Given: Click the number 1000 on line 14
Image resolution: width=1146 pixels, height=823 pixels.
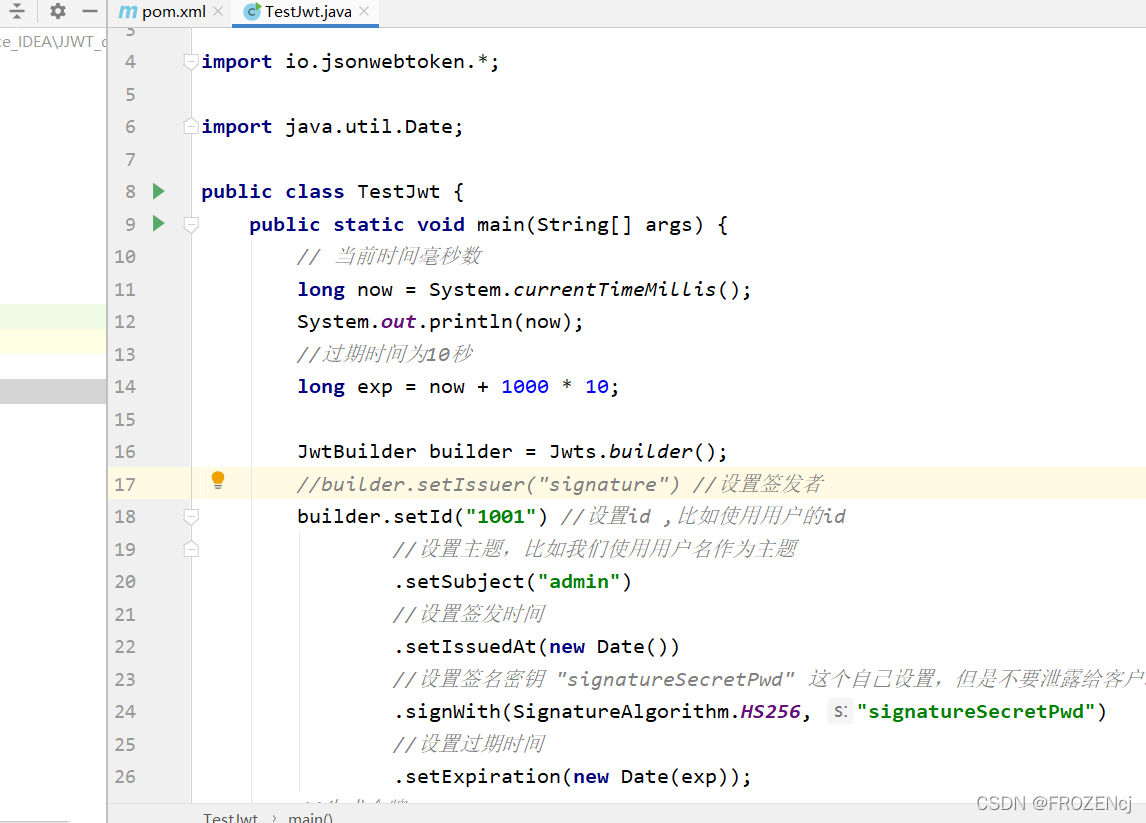Looking at the screenshot, I should tap(525, 387).
